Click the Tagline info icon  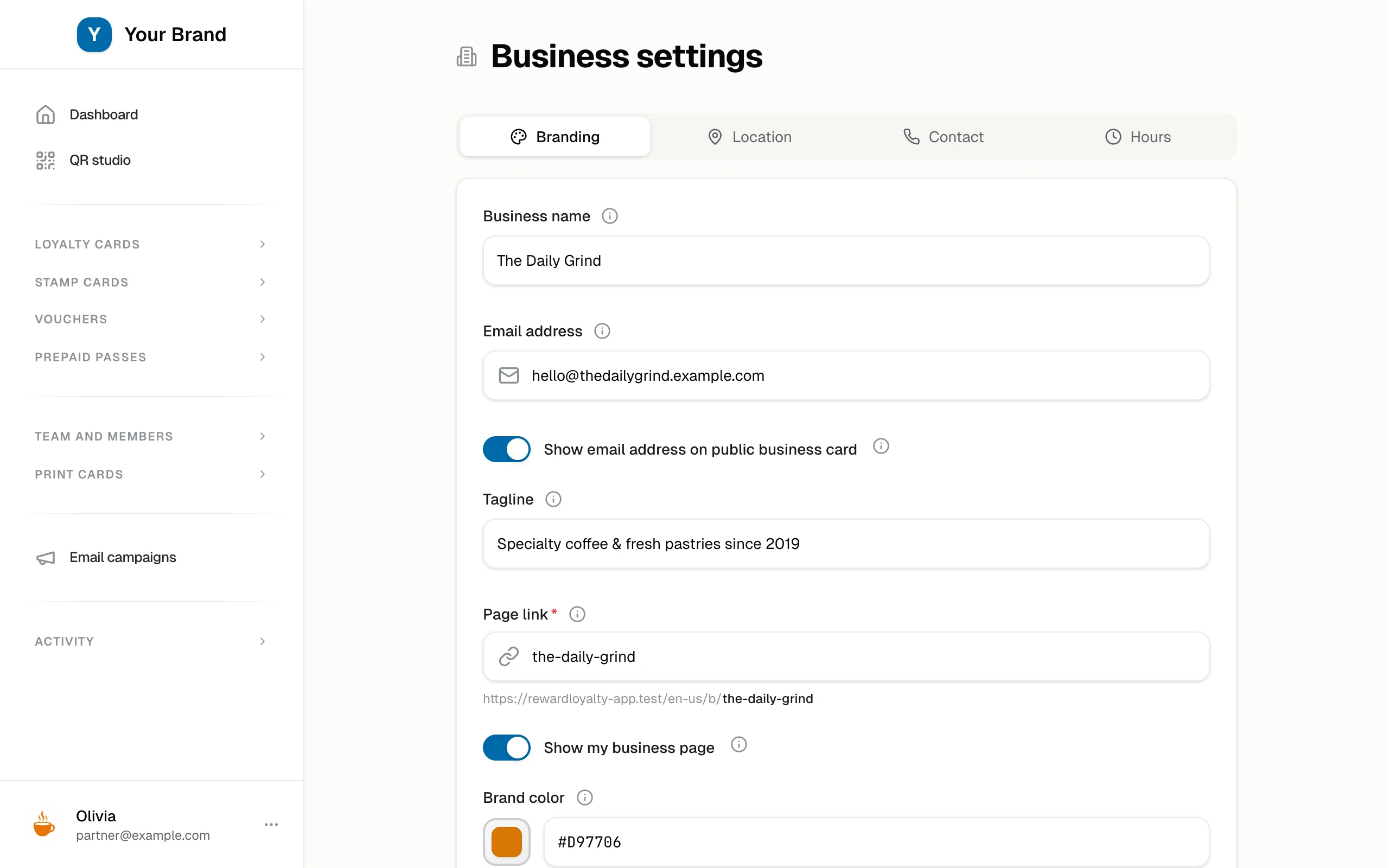pyautogui.click(x=553, y=500)
